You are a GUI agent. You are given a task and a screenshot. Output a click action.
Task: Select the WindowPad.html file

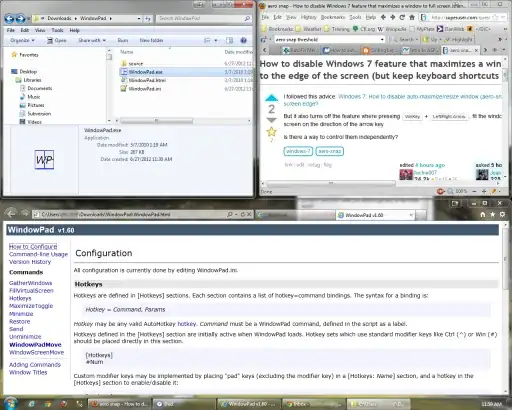(147, 80)
